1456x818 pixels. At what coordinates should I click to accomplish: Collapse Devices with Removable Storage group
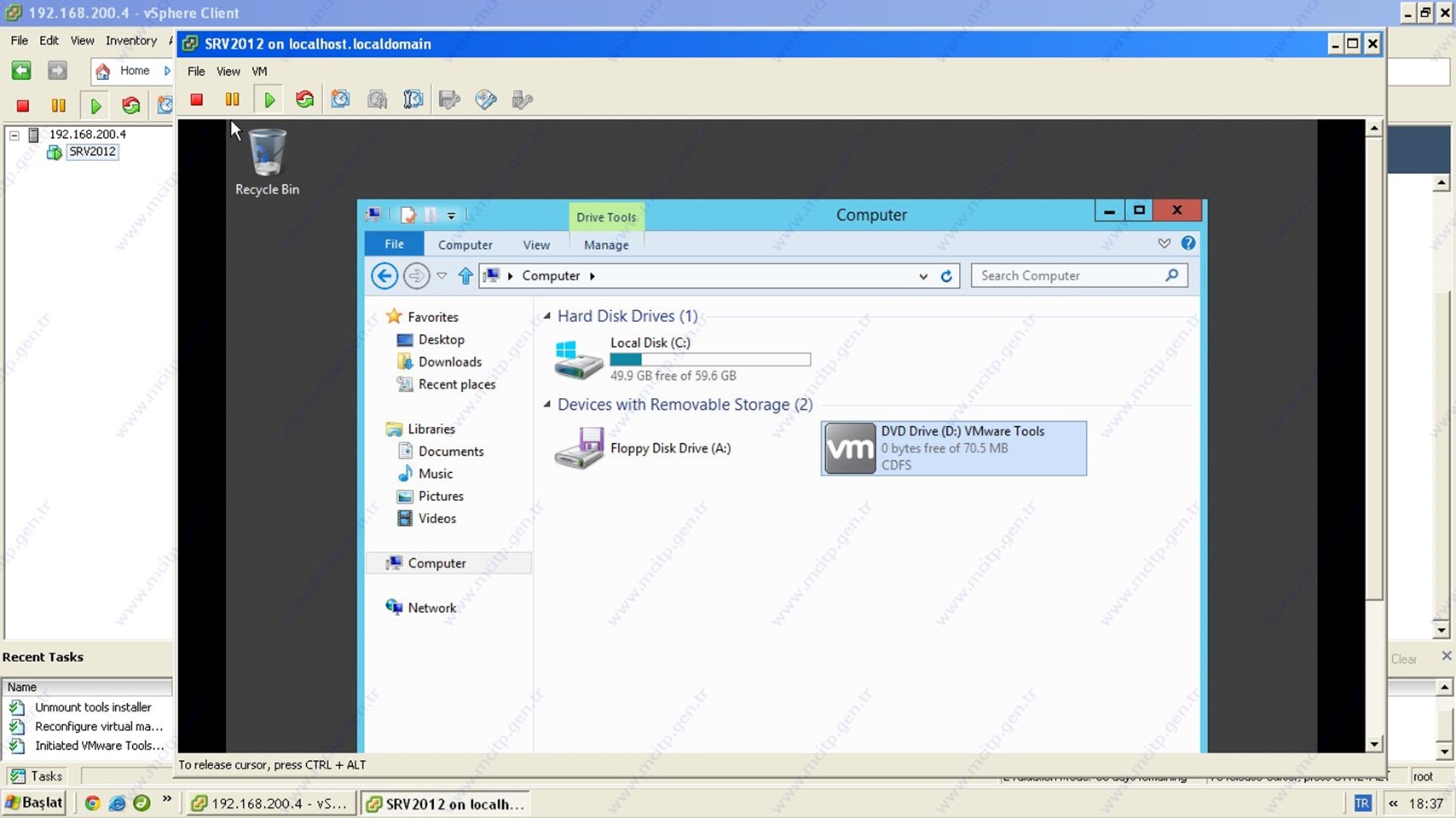pyautogui.click(x=547, y=405)
